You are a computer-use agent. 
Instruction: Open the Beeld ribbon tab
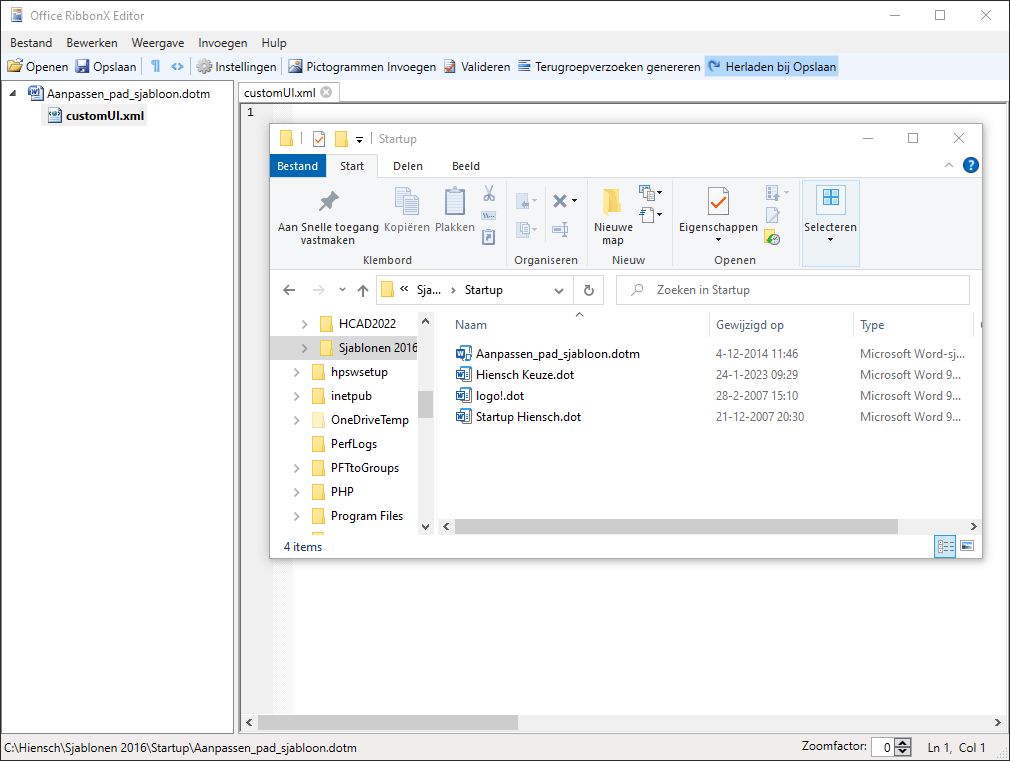[466, 166]
